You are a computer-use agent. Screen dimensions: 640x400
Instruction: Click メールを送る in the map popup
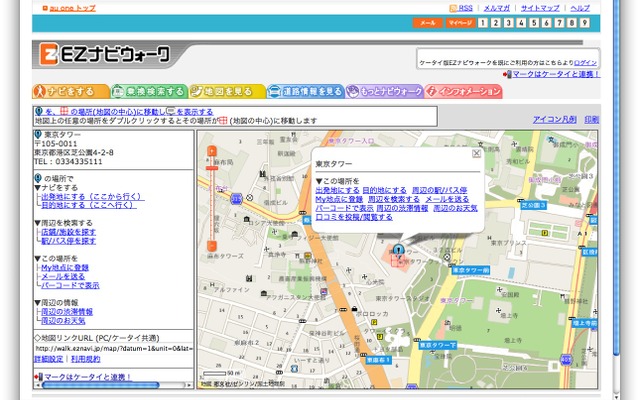[x=447, y=200]
